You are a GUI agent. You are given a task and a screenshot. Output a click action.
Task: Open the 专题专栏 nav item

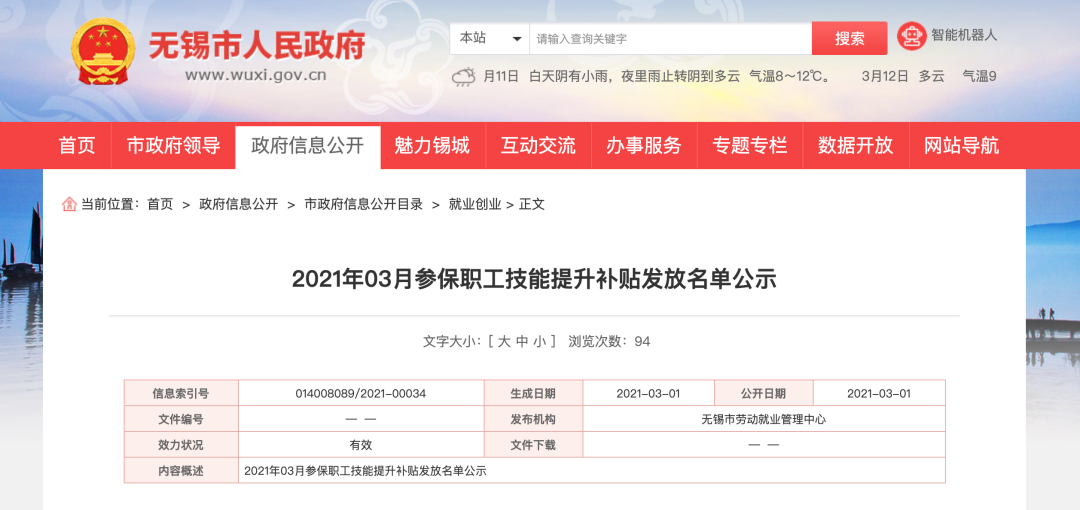[749, 145]
